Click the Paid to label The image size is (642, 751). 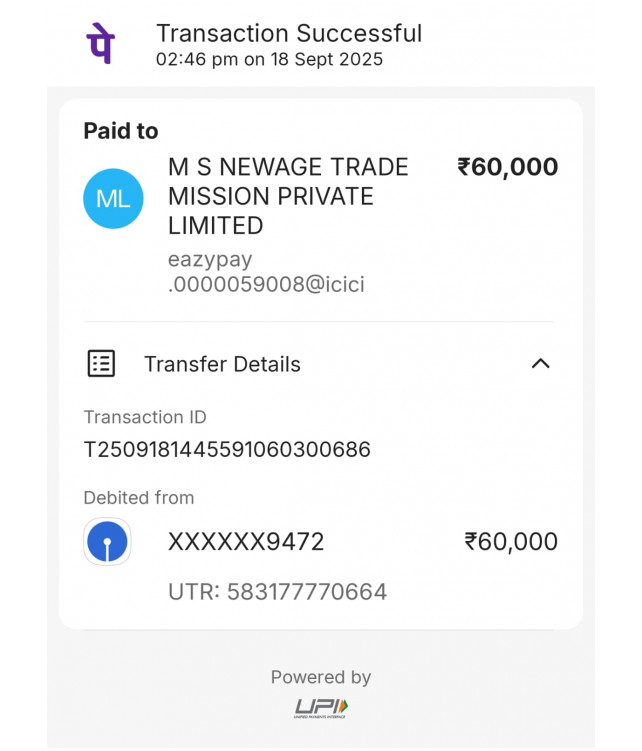coord(121,131)
